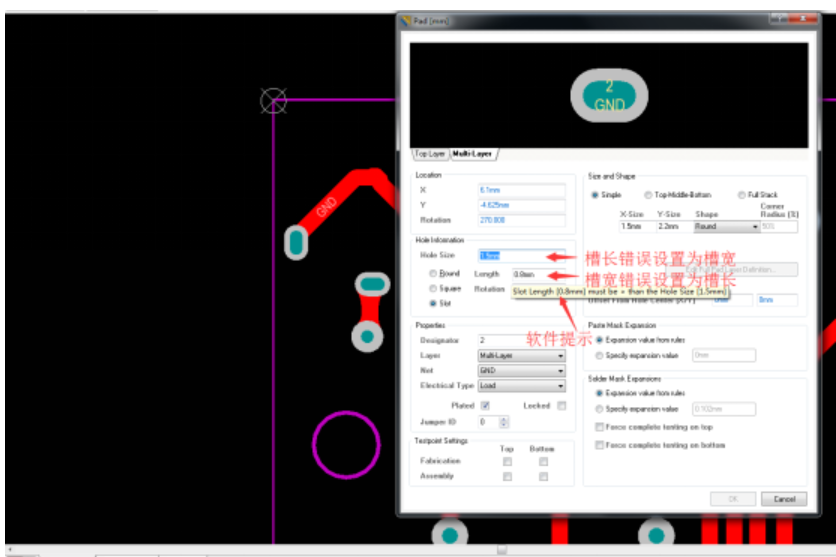Image resolution: width=836 pixels, height=557 pixels.
Task: Click the Cancel button
Action: tap(784, 499)
